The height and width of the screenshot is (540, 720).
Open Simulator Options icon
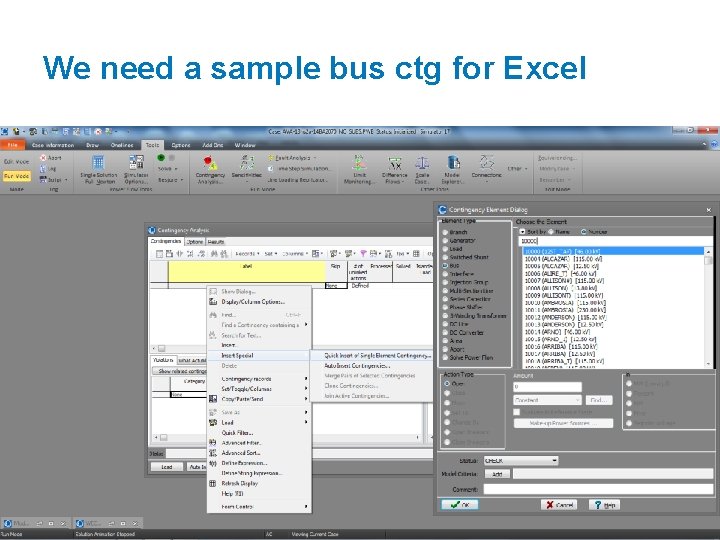point(136,169)
